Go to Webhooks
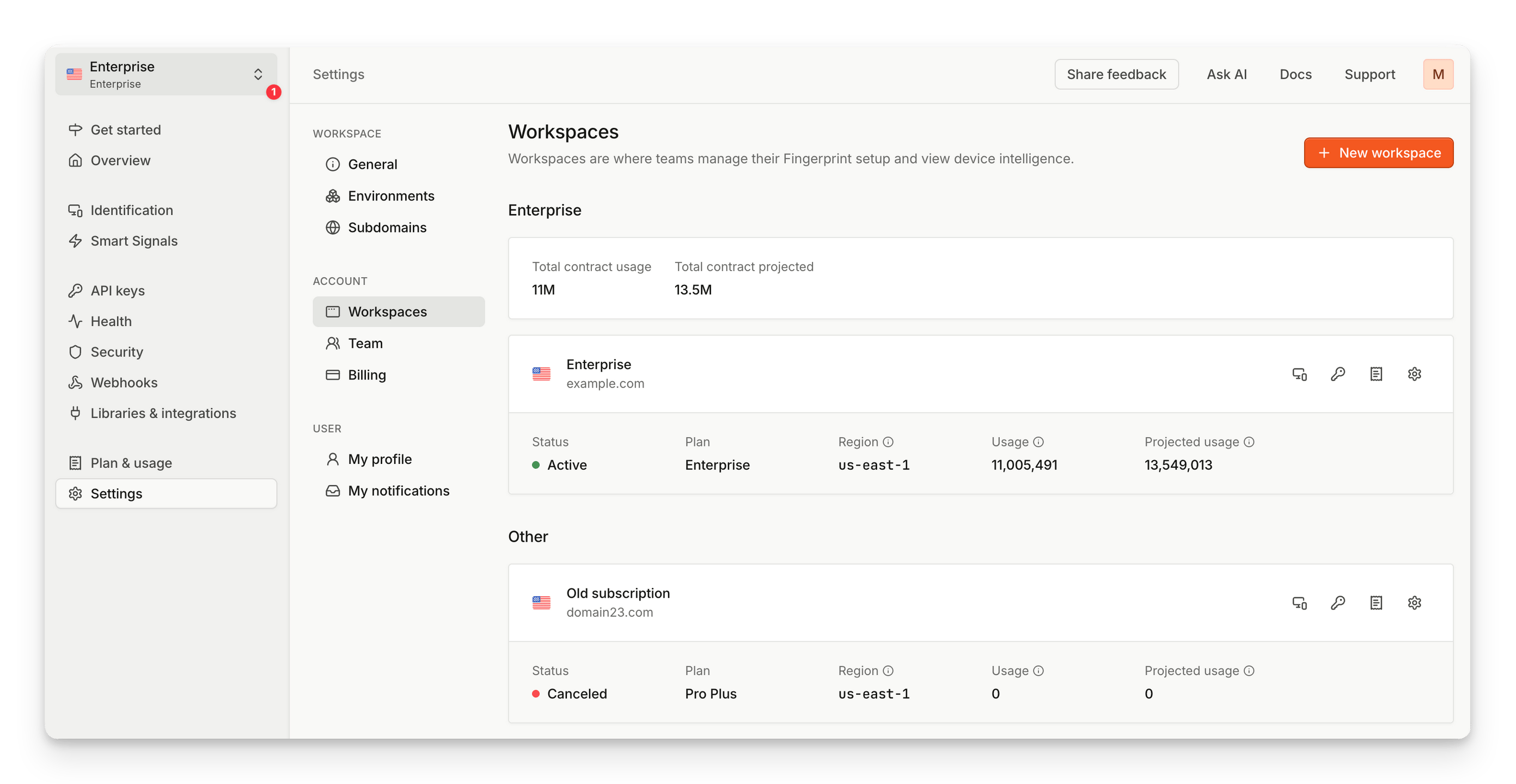 click(166, 383)
